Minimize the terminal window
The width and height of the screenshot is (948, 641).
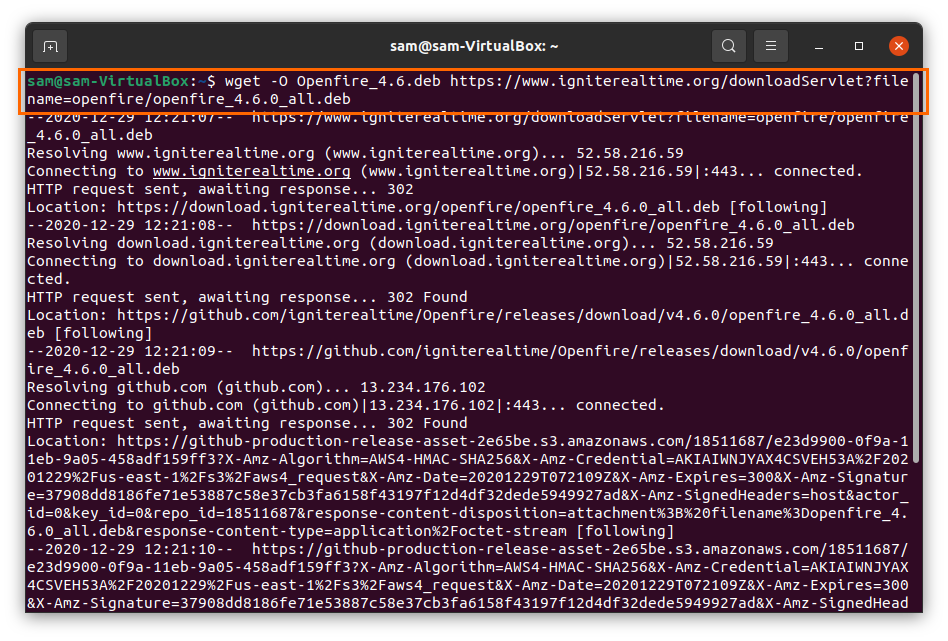tap(819, 47)
